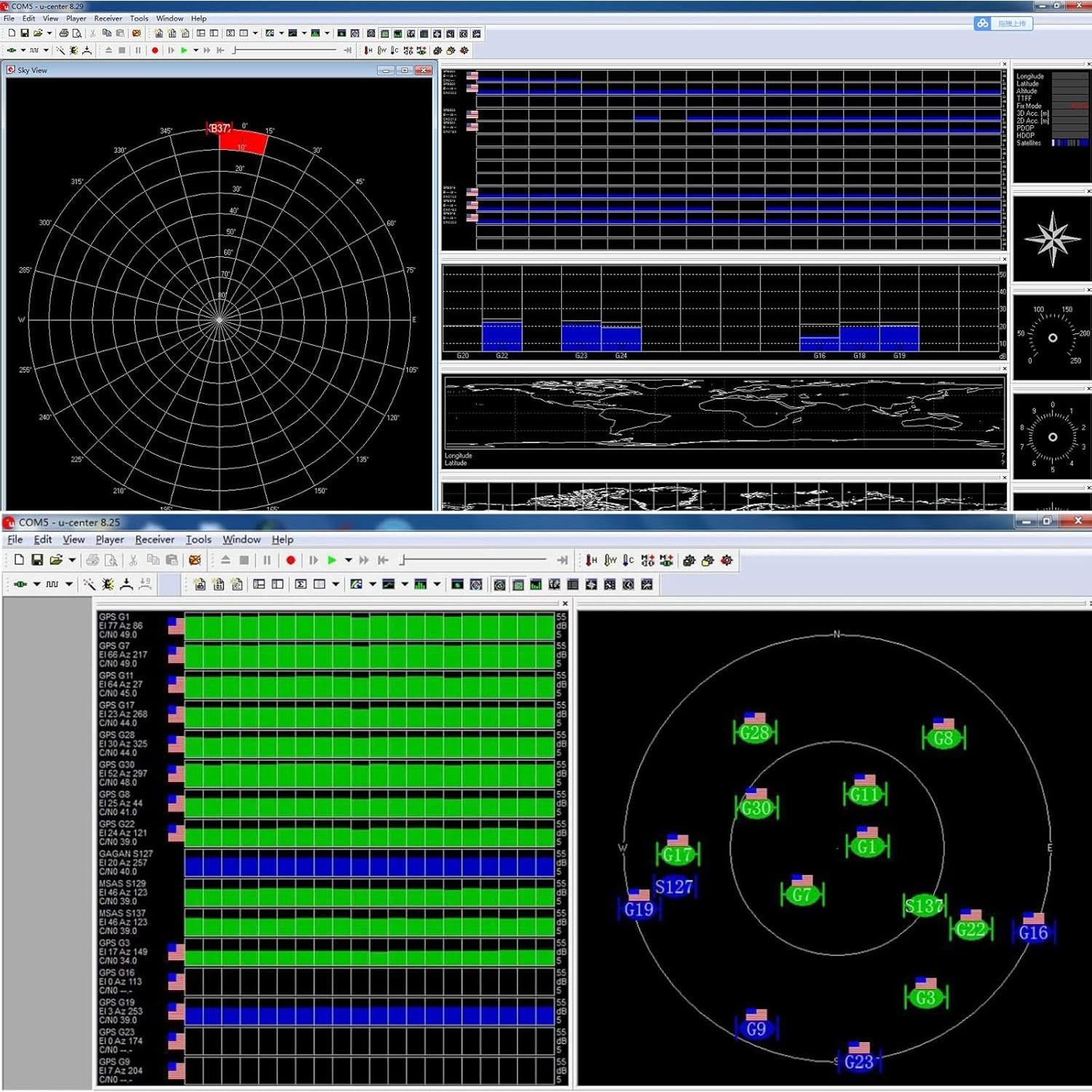Toggle the Pause button in lower player toolbar
This screenshot has width=1092, height=1092.
coord(267,561)
